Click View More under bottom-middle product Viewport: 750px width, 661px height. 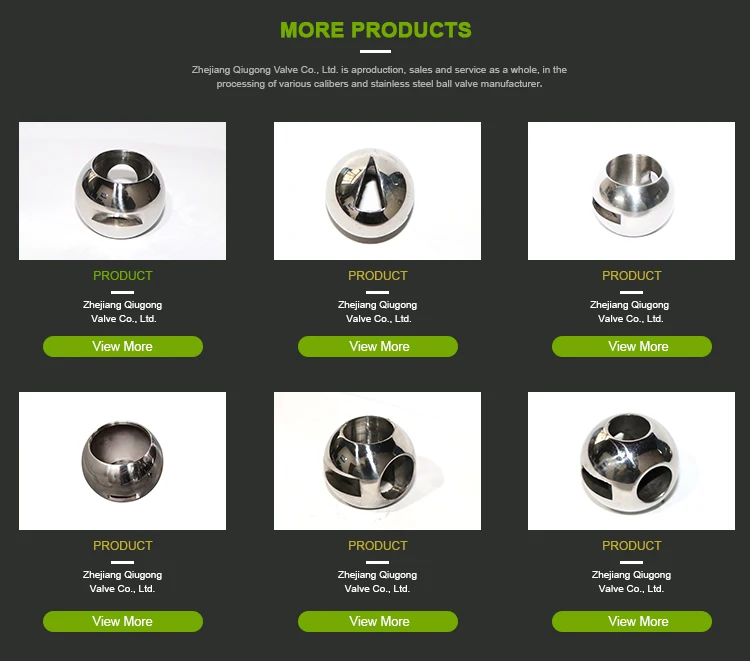[378, 621]
